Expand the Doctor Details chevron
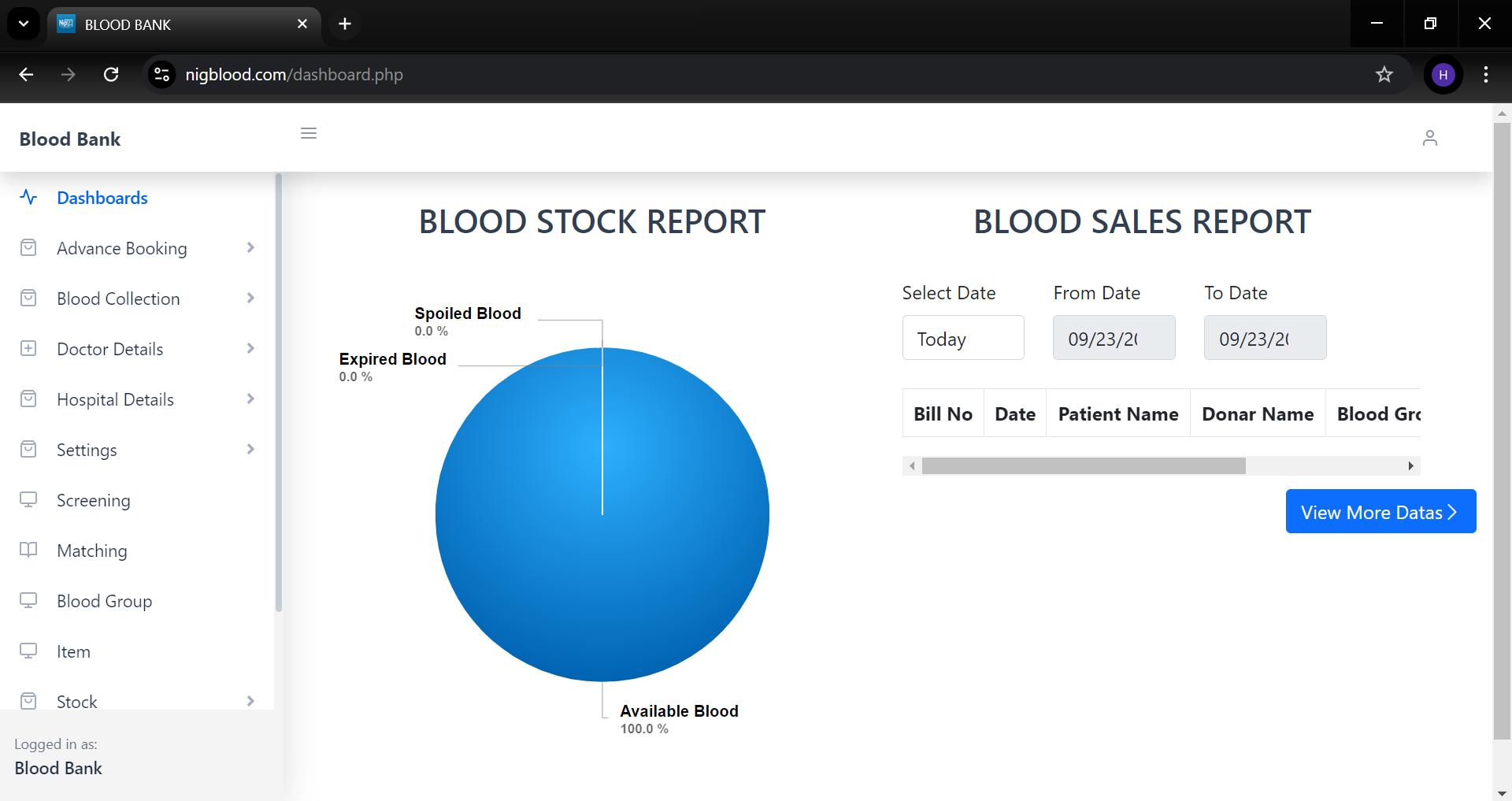 [x=250, y=348]
